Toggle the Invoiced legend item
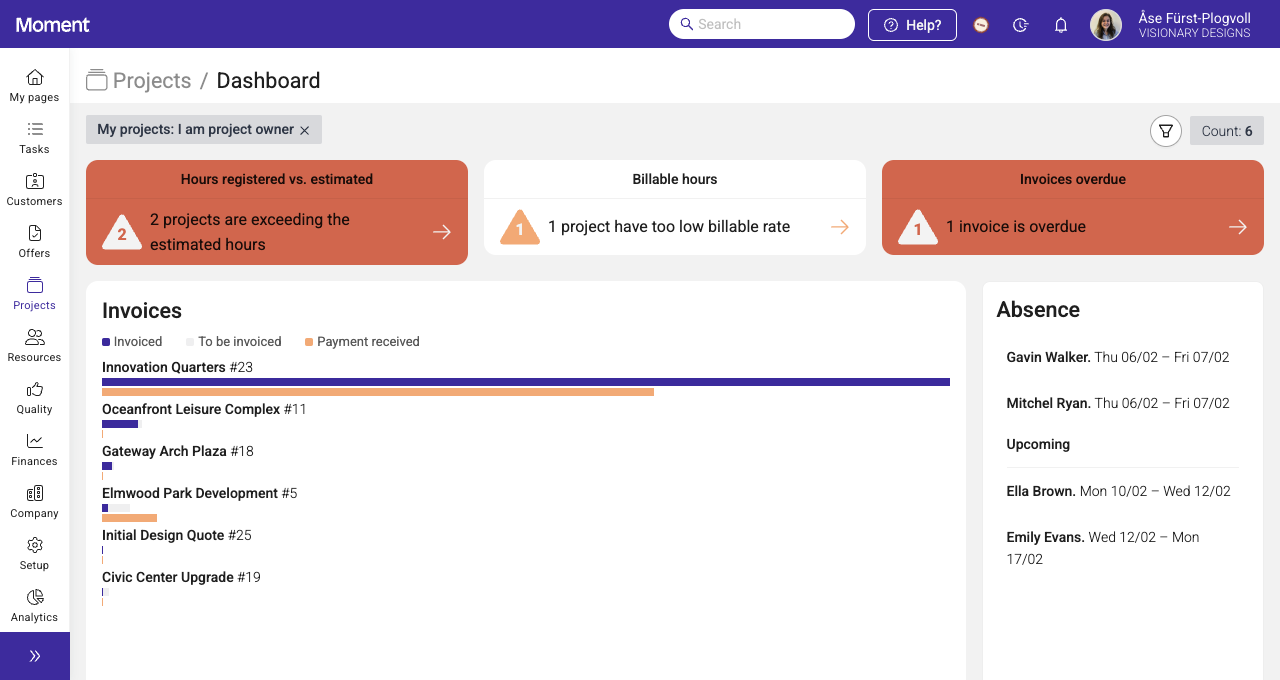 point(132,341)
